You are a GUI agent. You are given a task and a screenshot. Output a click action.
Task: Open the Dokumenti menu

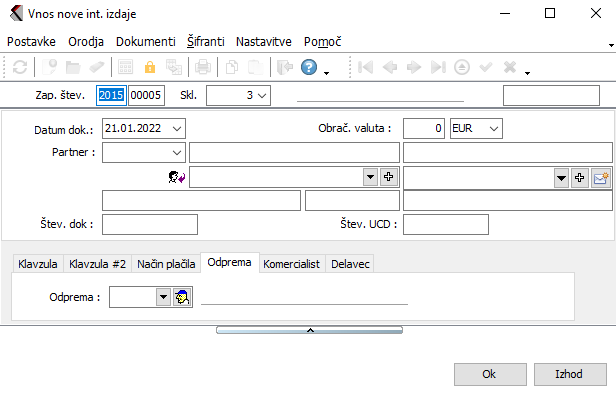click(x=146, y=42)
